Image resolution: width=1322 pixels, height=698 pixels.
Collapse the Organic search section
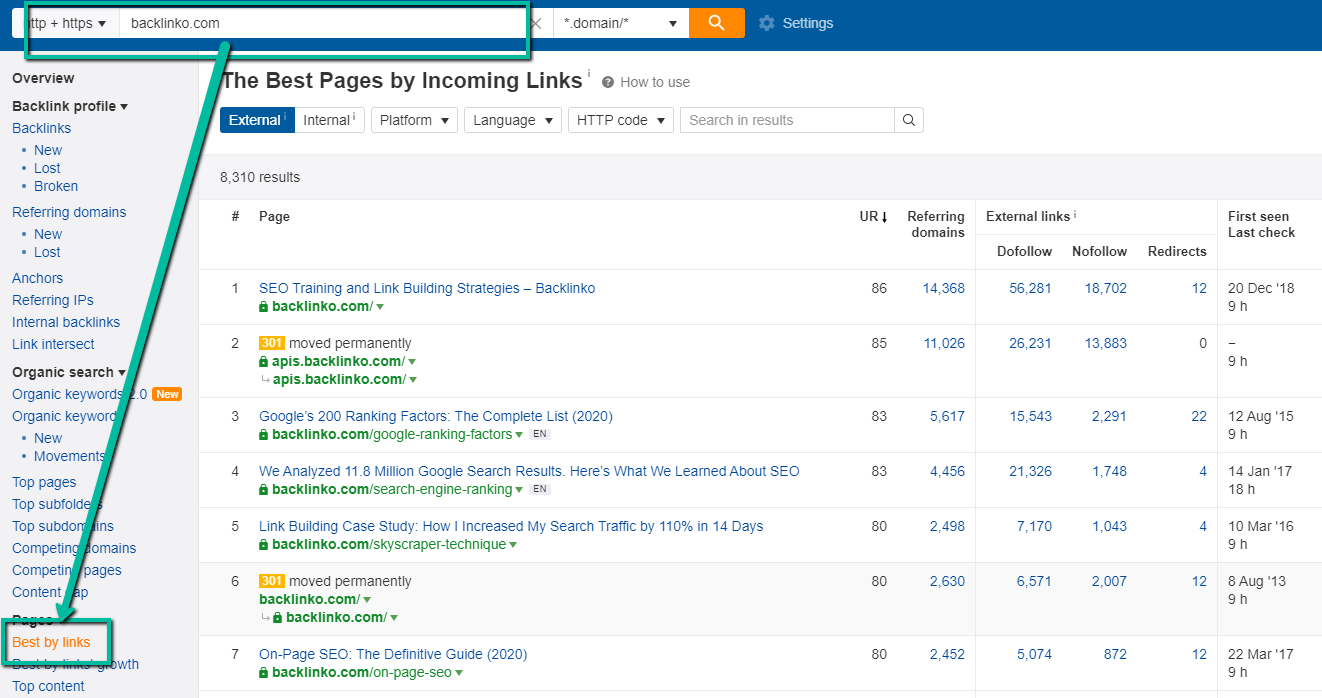point(69,372)
